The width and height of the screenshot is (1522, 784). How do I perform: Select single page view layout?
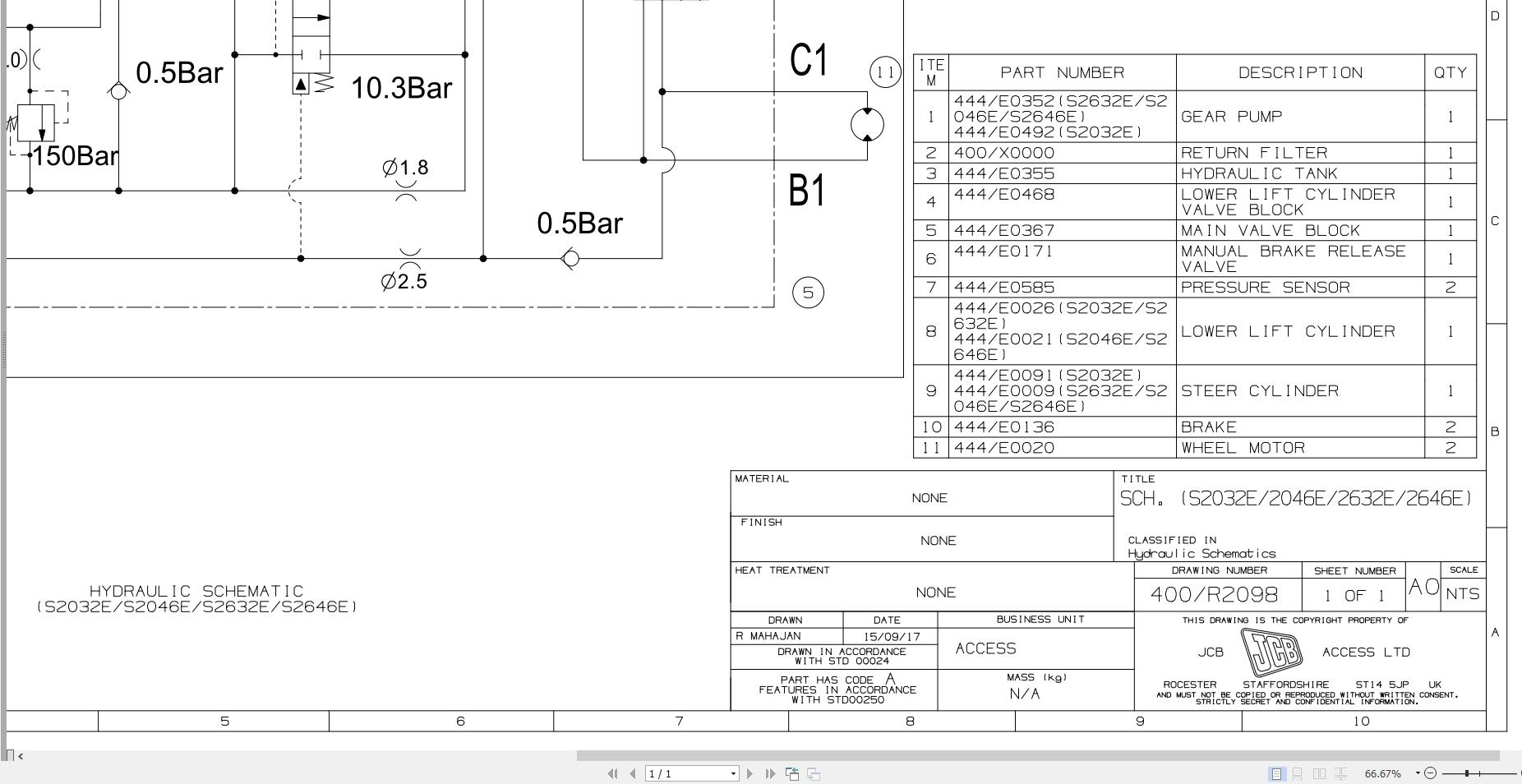pyautogui.click(x=1276, y=773)
